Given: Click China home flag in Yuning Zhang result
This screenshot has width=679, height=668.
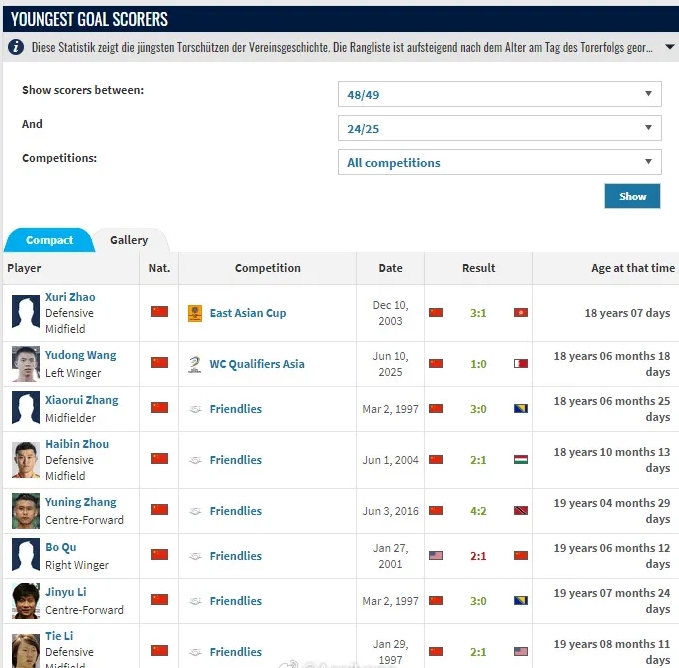Looking at the screenshot, I should tap(436, 511).
